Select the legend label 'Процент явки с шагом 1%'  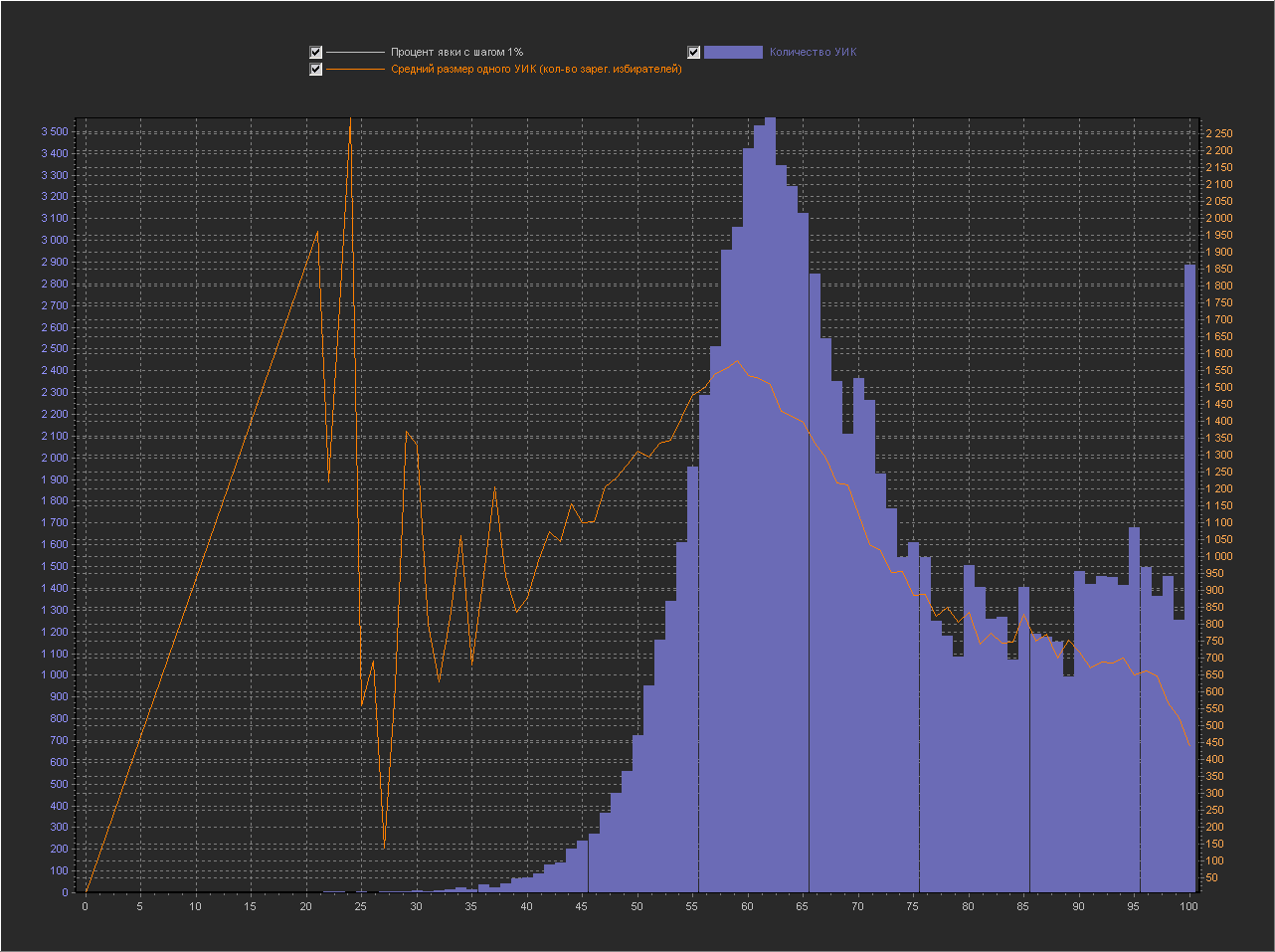(x=456, y=52)
